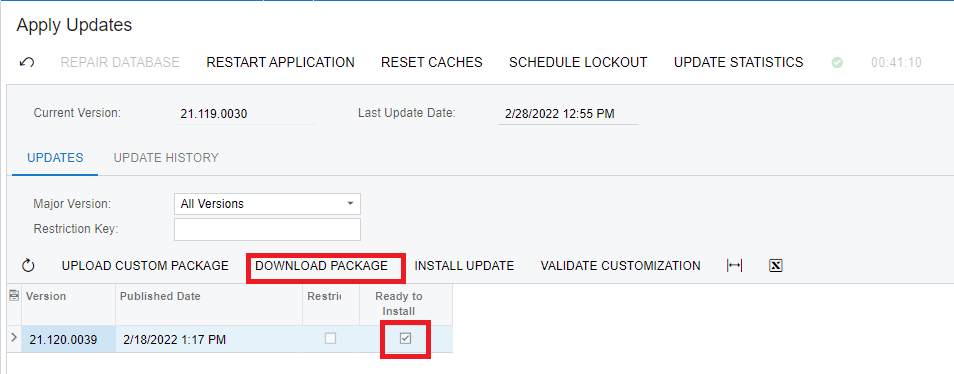
Task: Click Upload Custom Package
Action: click(145, 266)
